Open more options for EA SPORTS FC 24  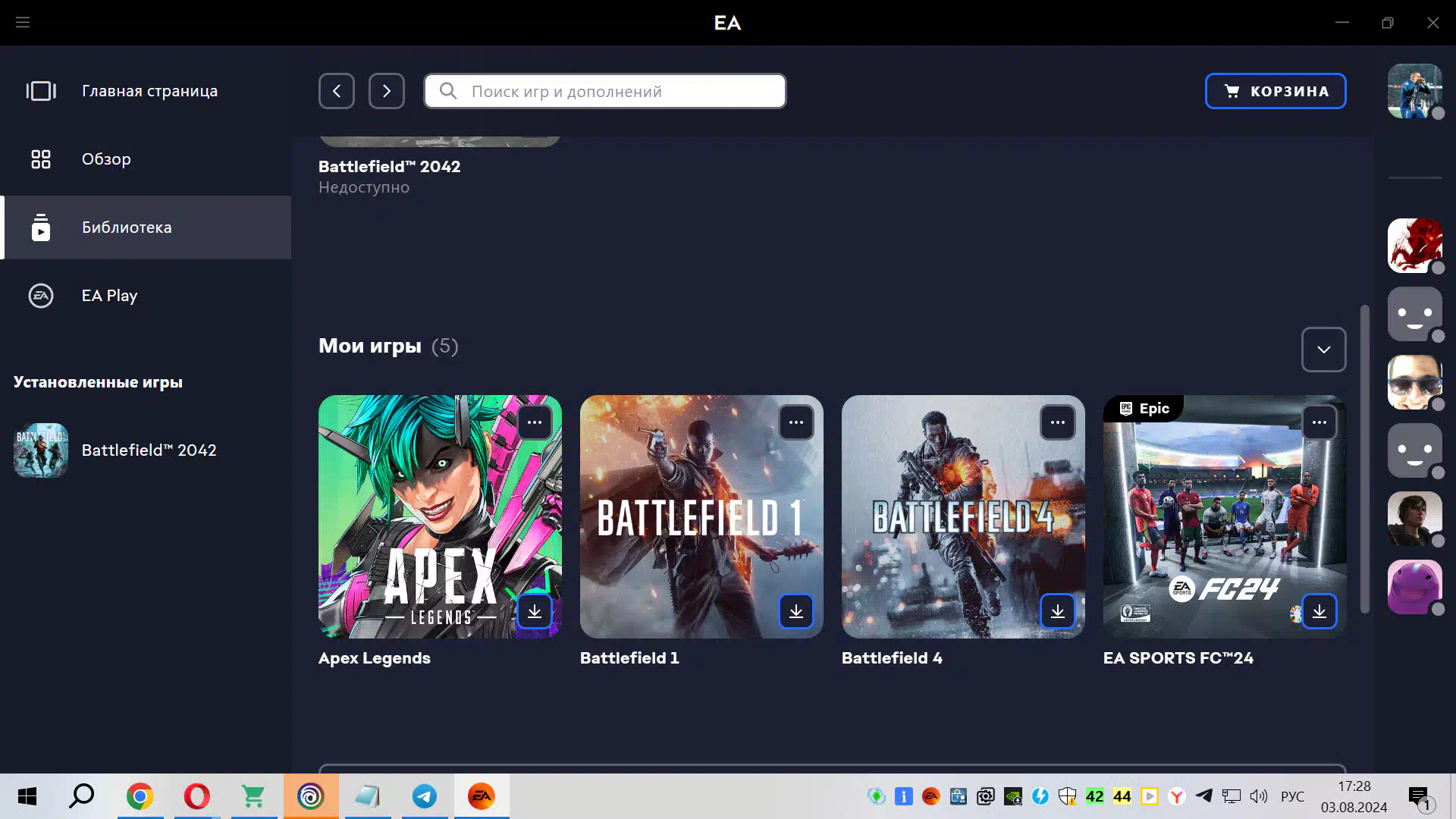coord(1319,422)
